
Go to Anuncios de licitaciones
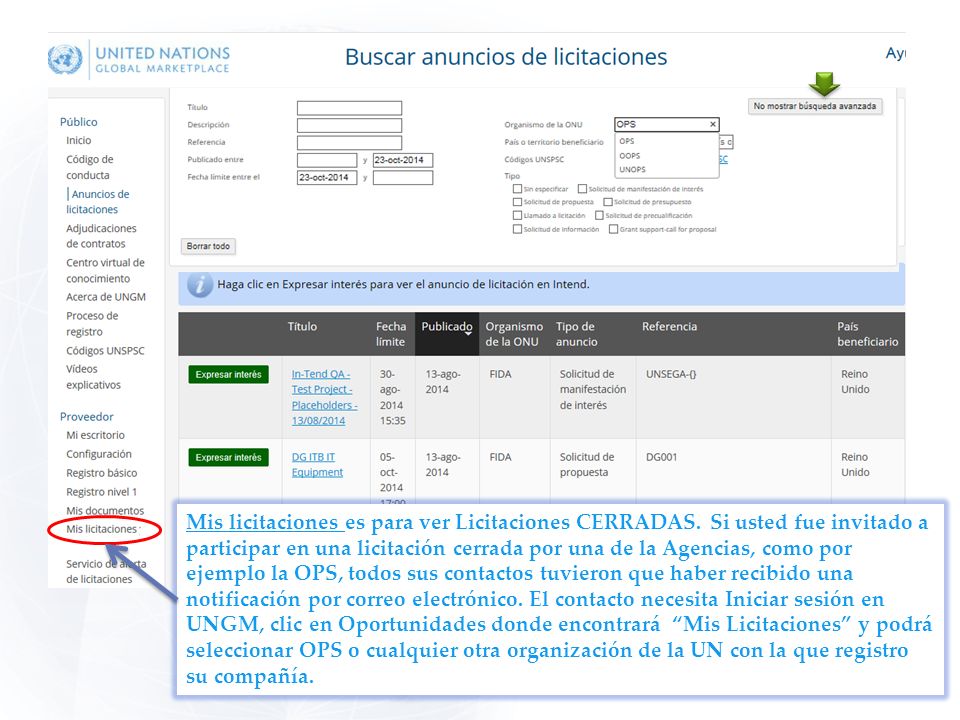point(97,201)
